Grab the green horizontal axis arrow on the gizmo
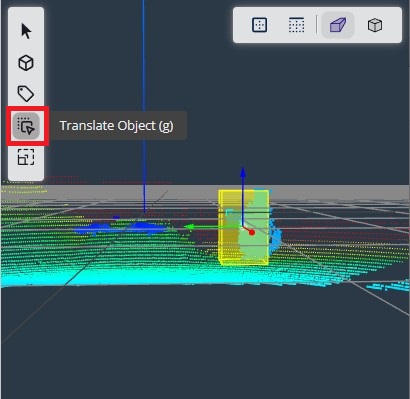This screenshot has width=410, height=399. click(190, 227)
